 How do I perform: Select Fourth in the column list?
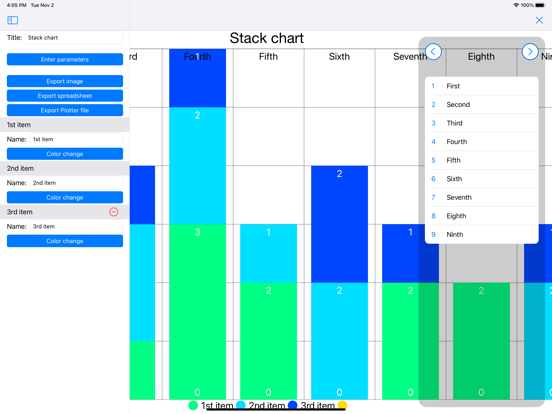click(x=482, y=142)
